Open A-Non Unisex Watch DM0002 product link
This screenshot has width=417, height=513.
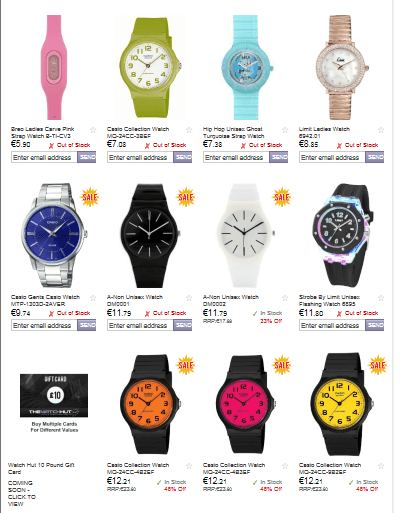[x=231, y=300]
